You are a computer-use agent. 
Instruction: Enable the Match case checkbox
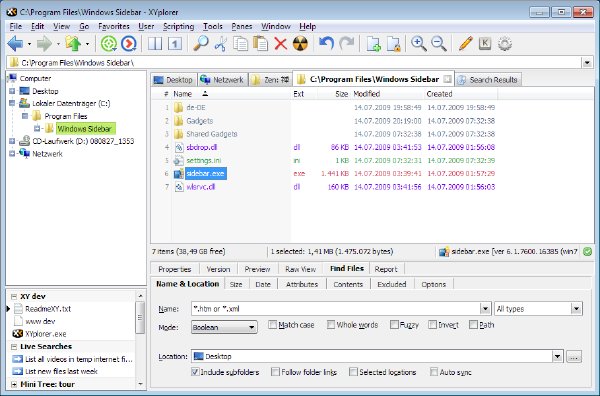(272, 325)
